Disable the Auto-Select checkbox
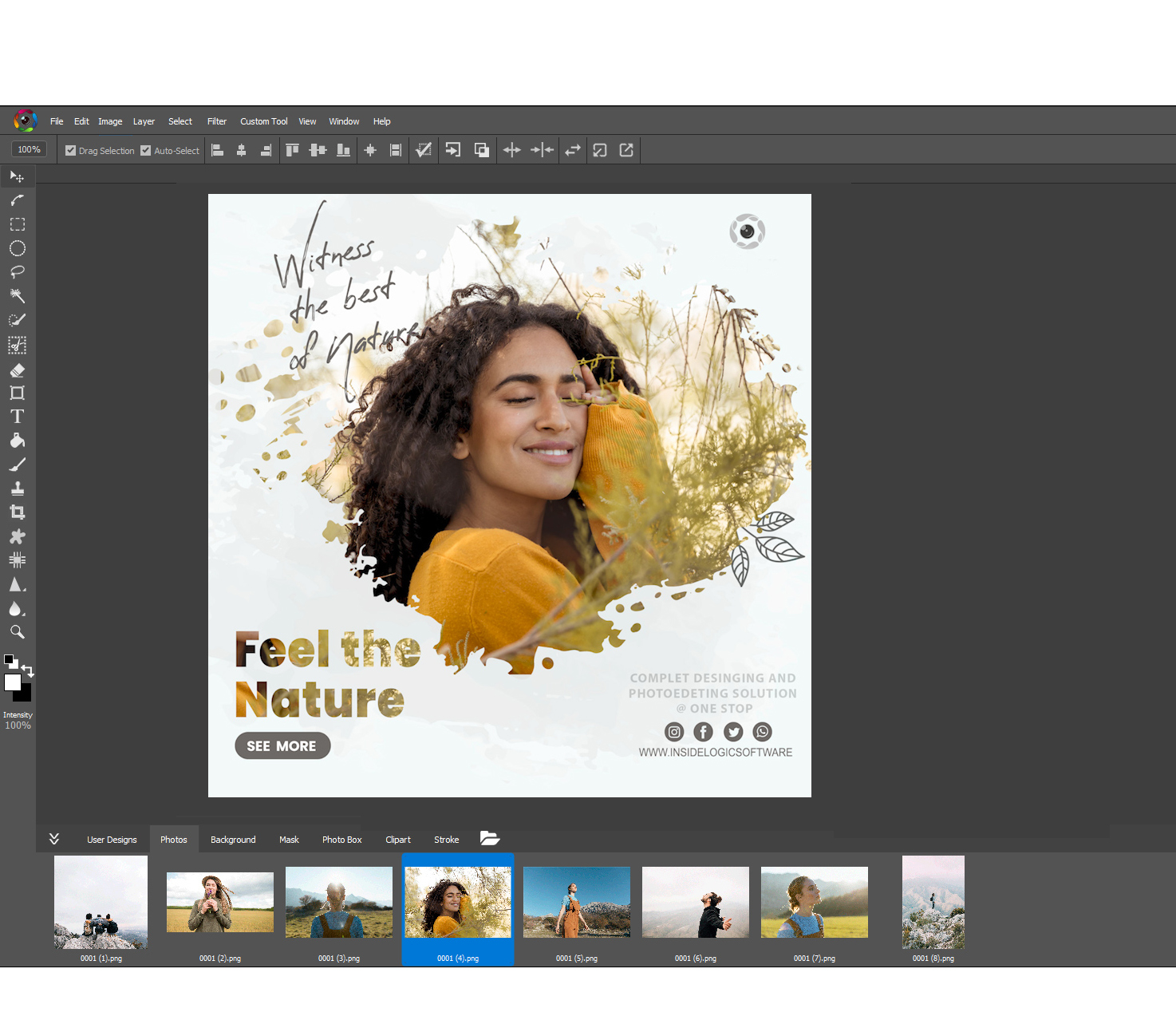Viewport: 1176px width, 1020px height. pos(145,150)
